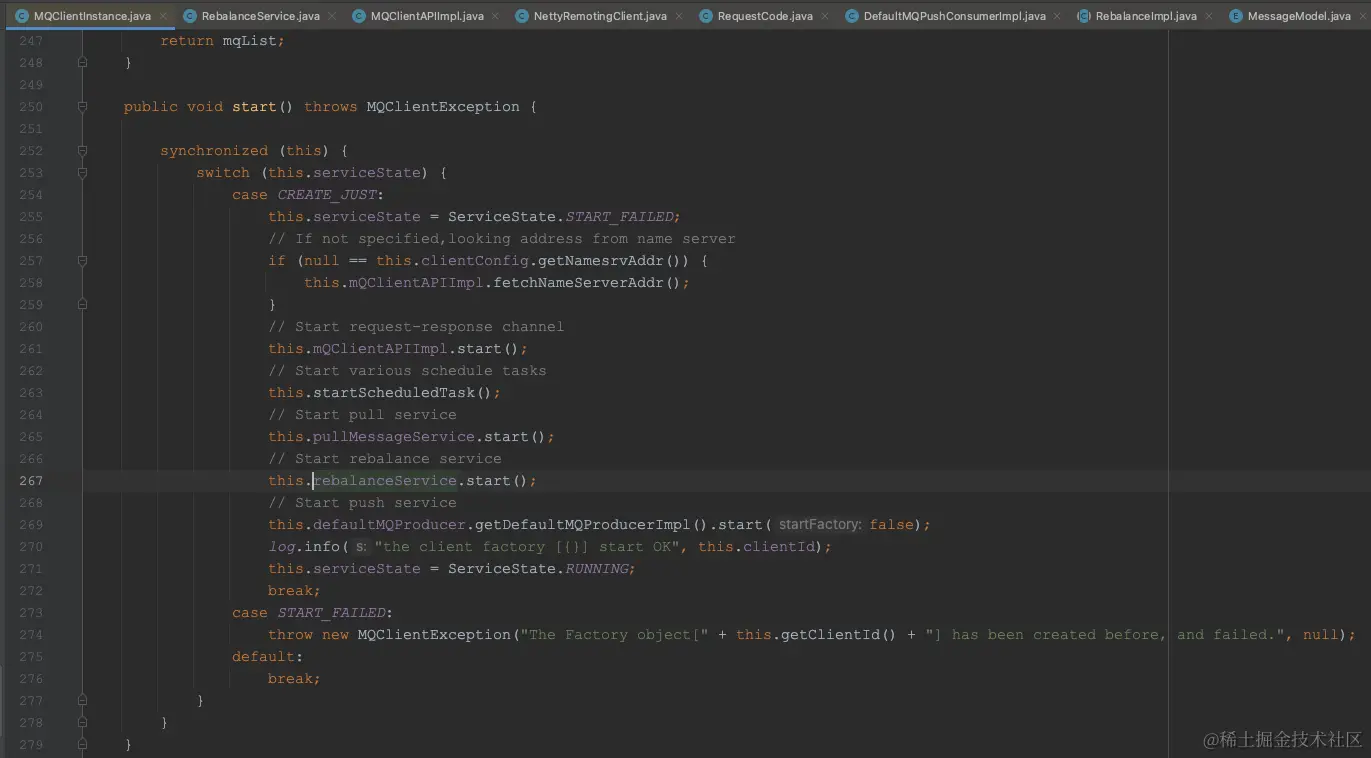Click the fold end marker on line 277

[x=82, y=701]
